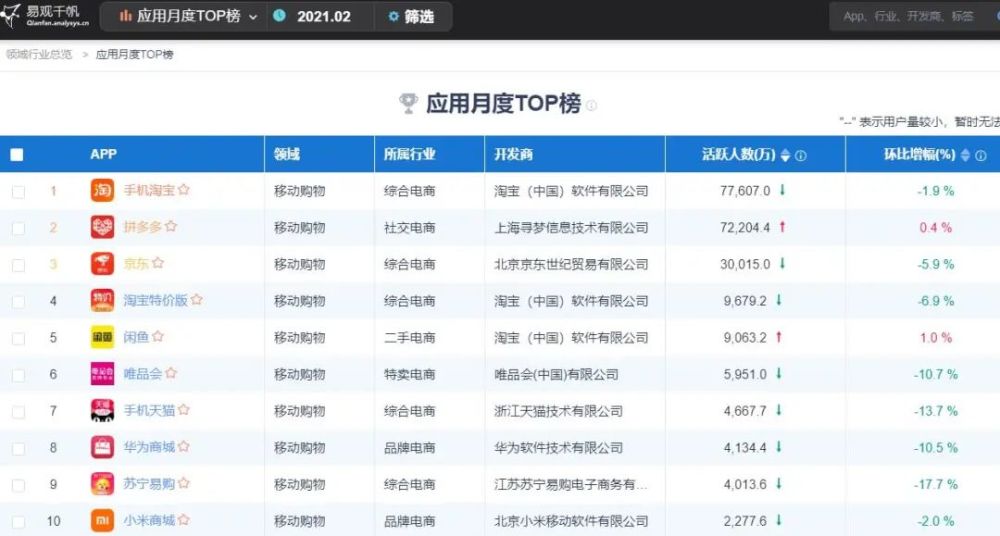
Task: Check the box for 手机天猫 row
Action: (x=18, y=412)
